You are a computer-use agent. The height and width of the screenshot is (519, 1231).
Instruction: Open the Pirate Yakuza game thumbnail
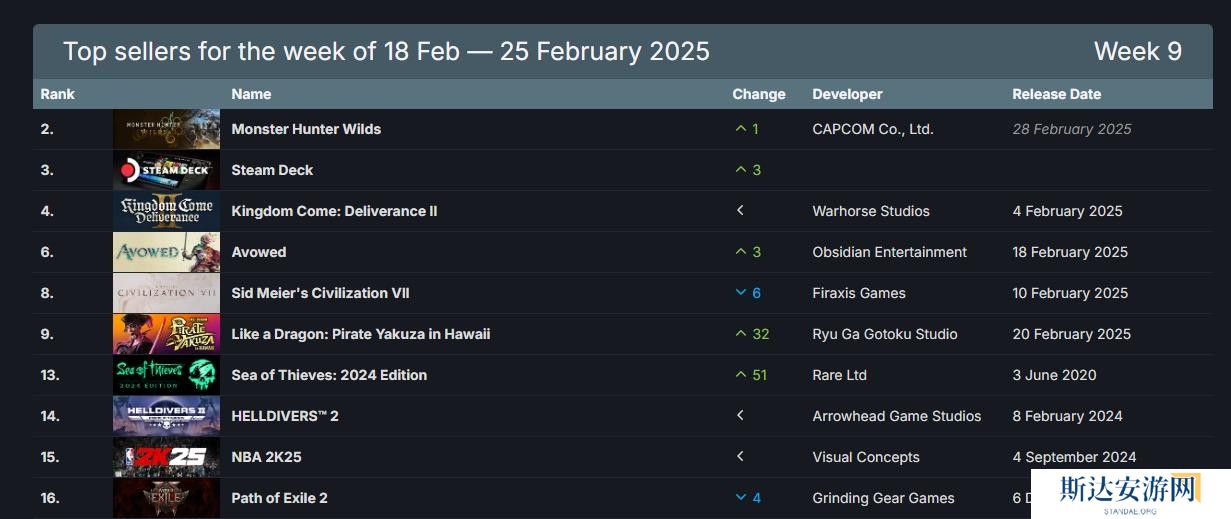click(x=166, y=334)
